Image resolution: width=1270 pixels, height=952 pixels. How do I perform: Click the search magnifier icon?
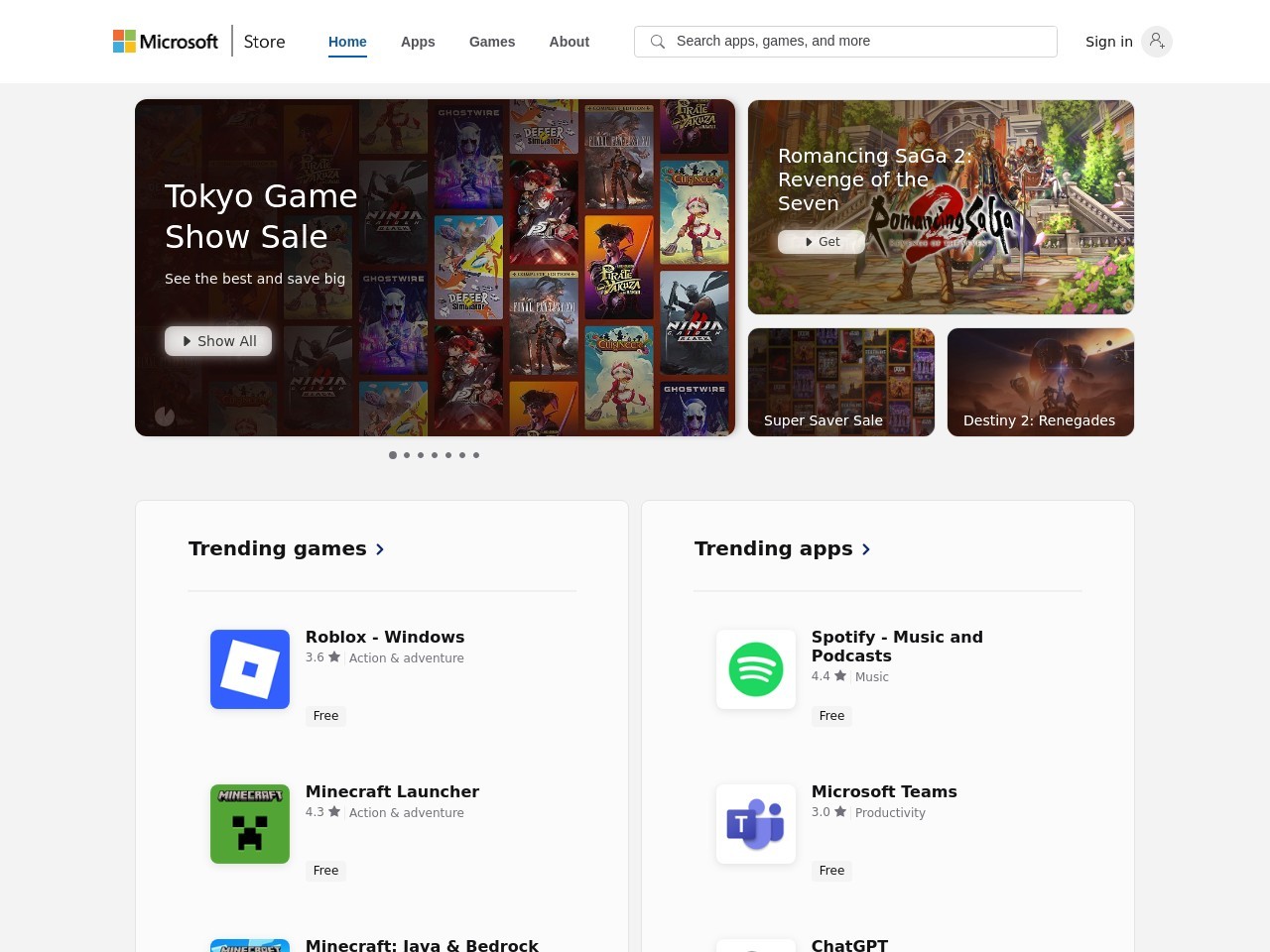657,42
